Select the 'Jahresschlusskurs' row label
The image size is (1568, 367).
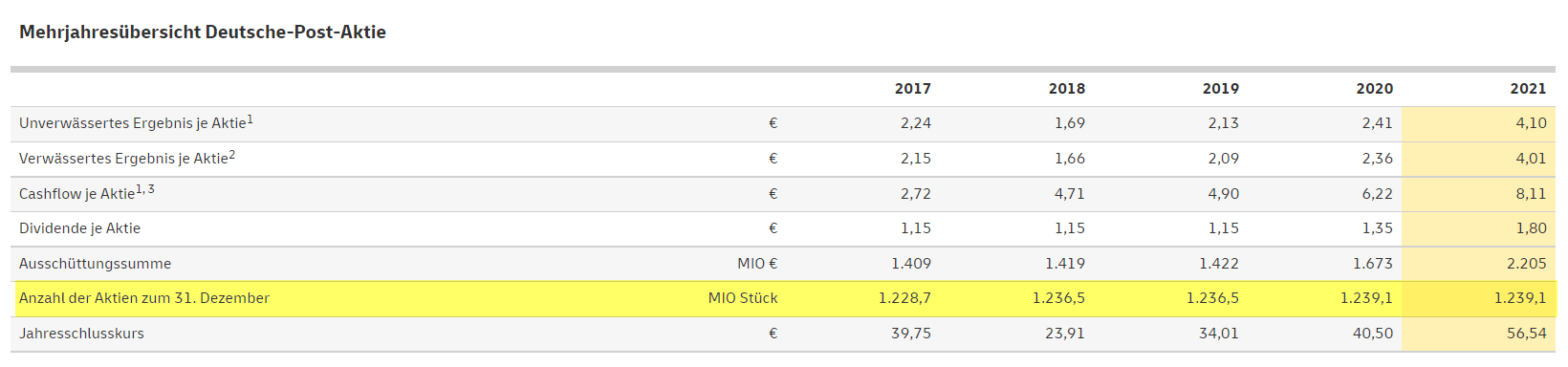tap(81, 334)
